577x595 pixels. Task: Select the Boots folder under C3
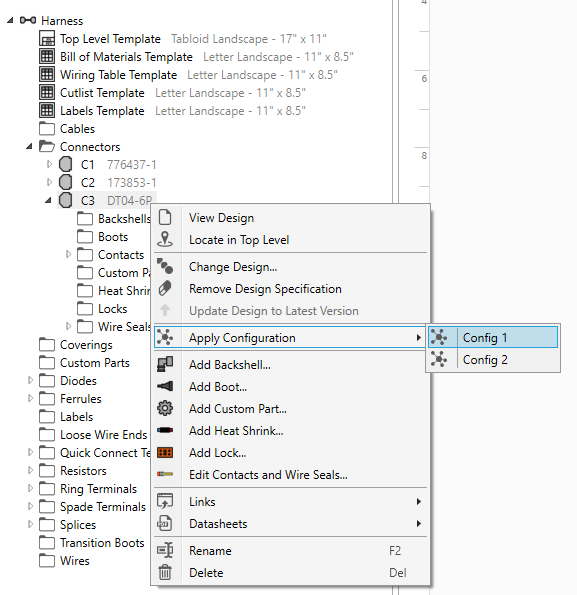tap(102, 236)
